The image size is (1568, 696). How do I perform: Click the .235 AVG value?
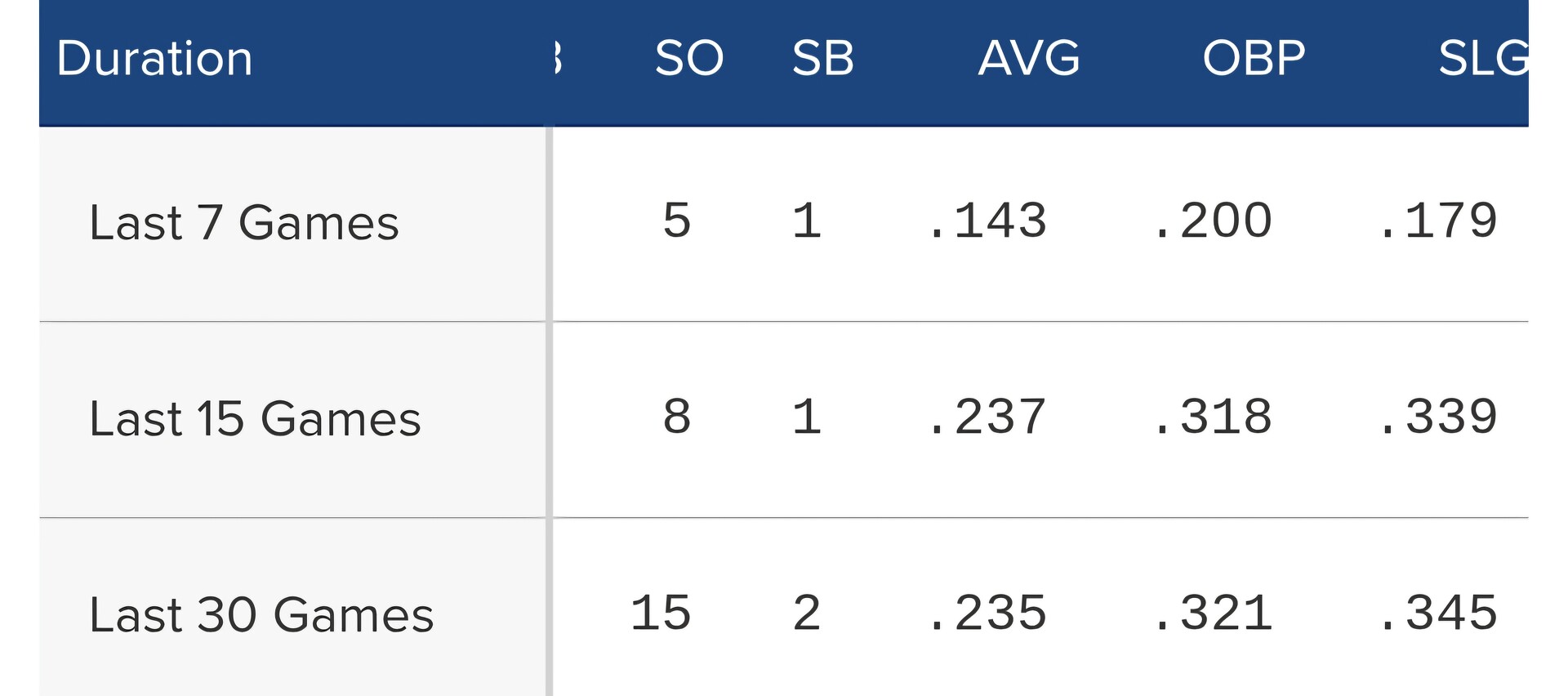987,613
